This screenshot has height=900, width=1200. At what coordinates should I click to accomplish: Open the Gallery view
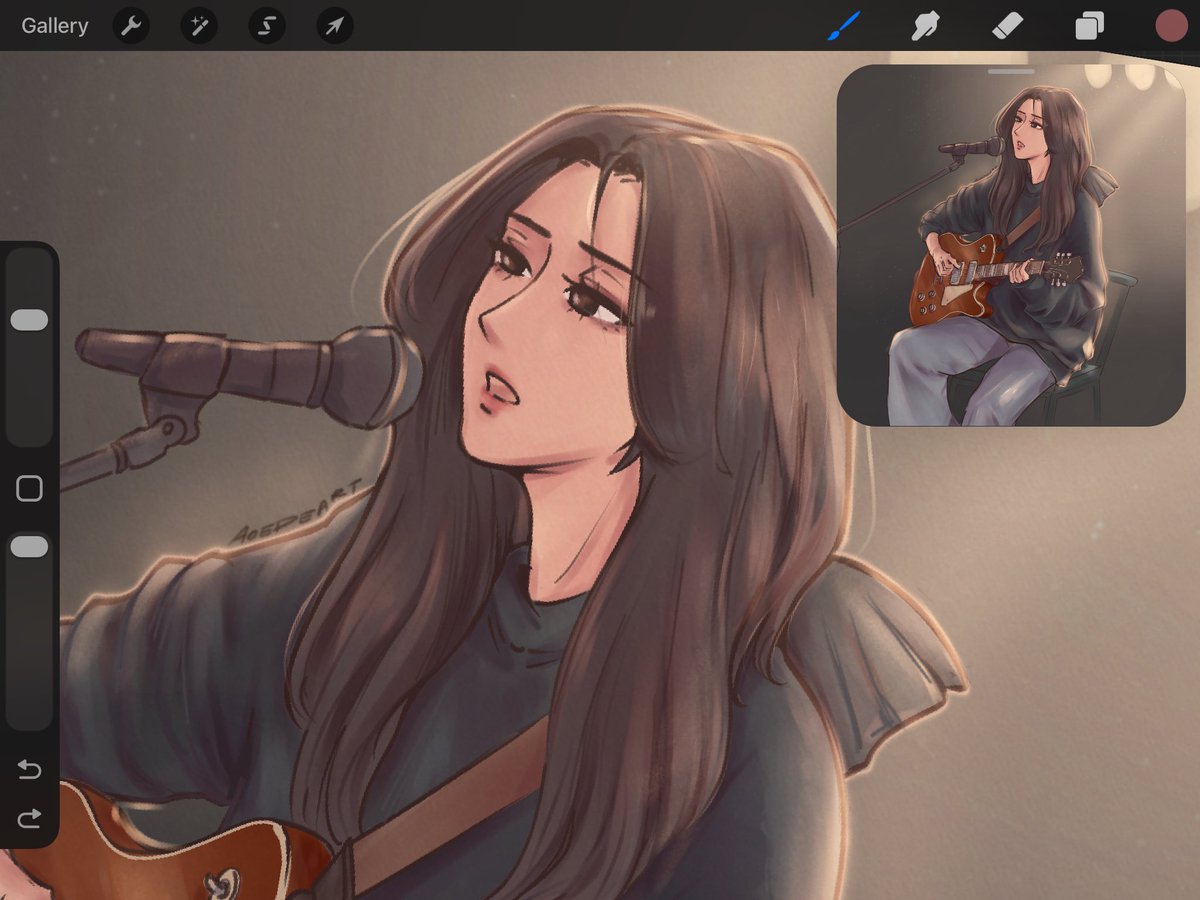pos(55,26)
